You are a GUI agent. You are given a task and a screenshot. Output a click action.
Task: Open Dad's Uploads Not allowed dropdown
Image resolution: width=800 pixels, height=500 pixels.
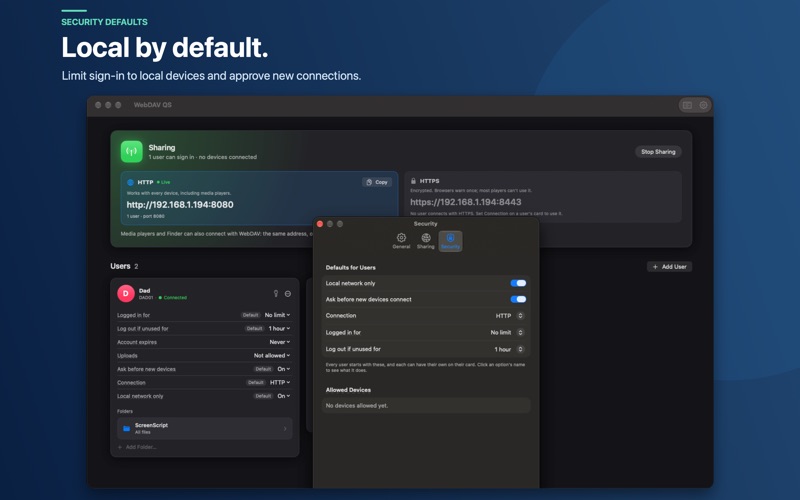(272, 356)
